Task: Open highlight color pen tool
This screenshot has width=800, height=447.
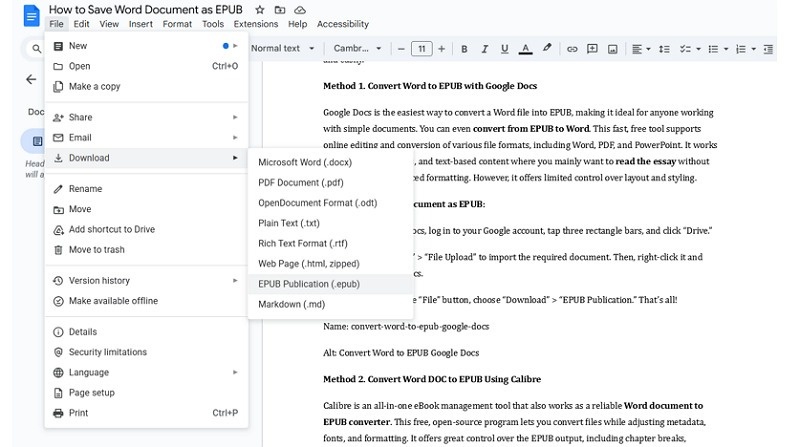Action: 547,48
